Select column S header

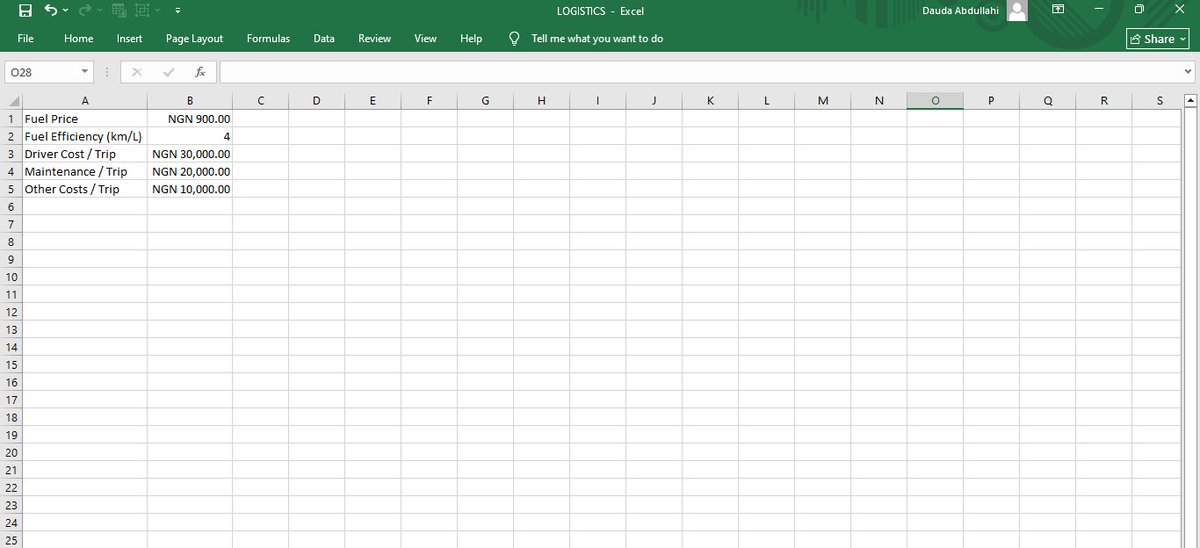tap(1159, 101)
